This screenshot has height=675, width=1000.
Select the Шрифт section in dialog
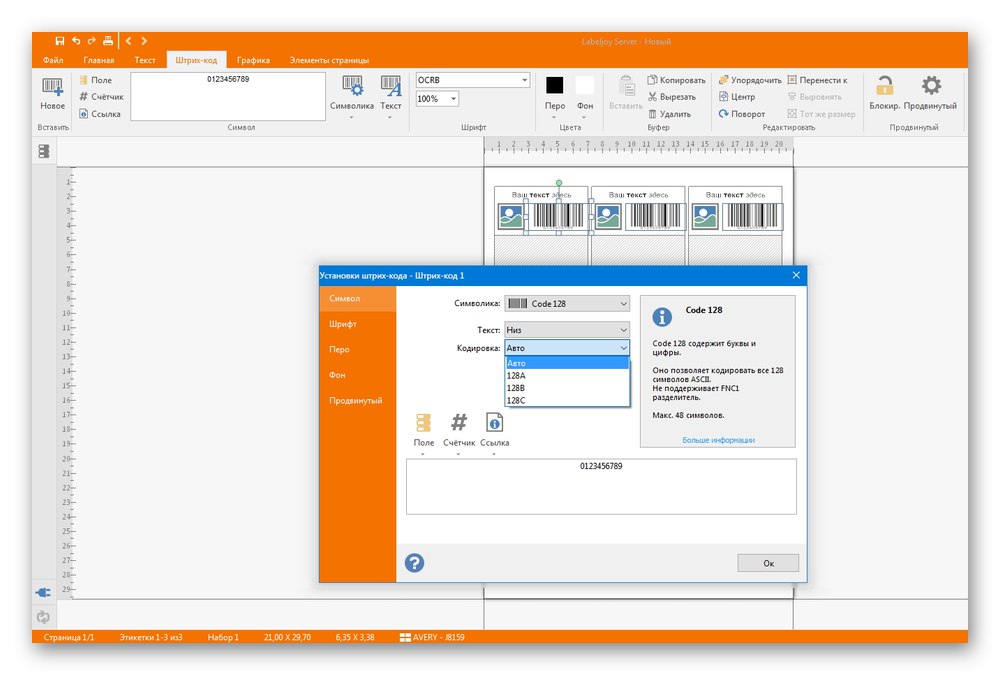357,324
